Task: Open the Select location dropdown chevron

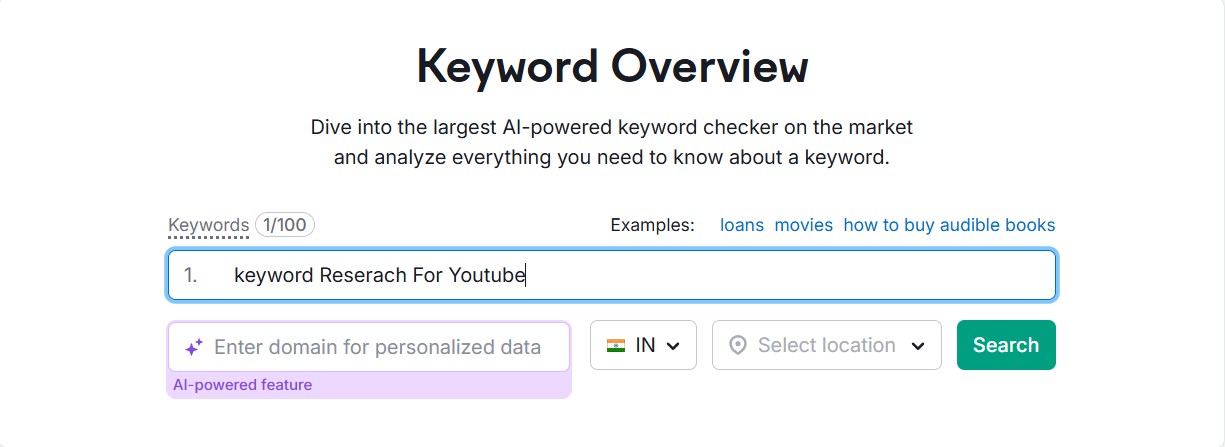Action: coord(918,346)
